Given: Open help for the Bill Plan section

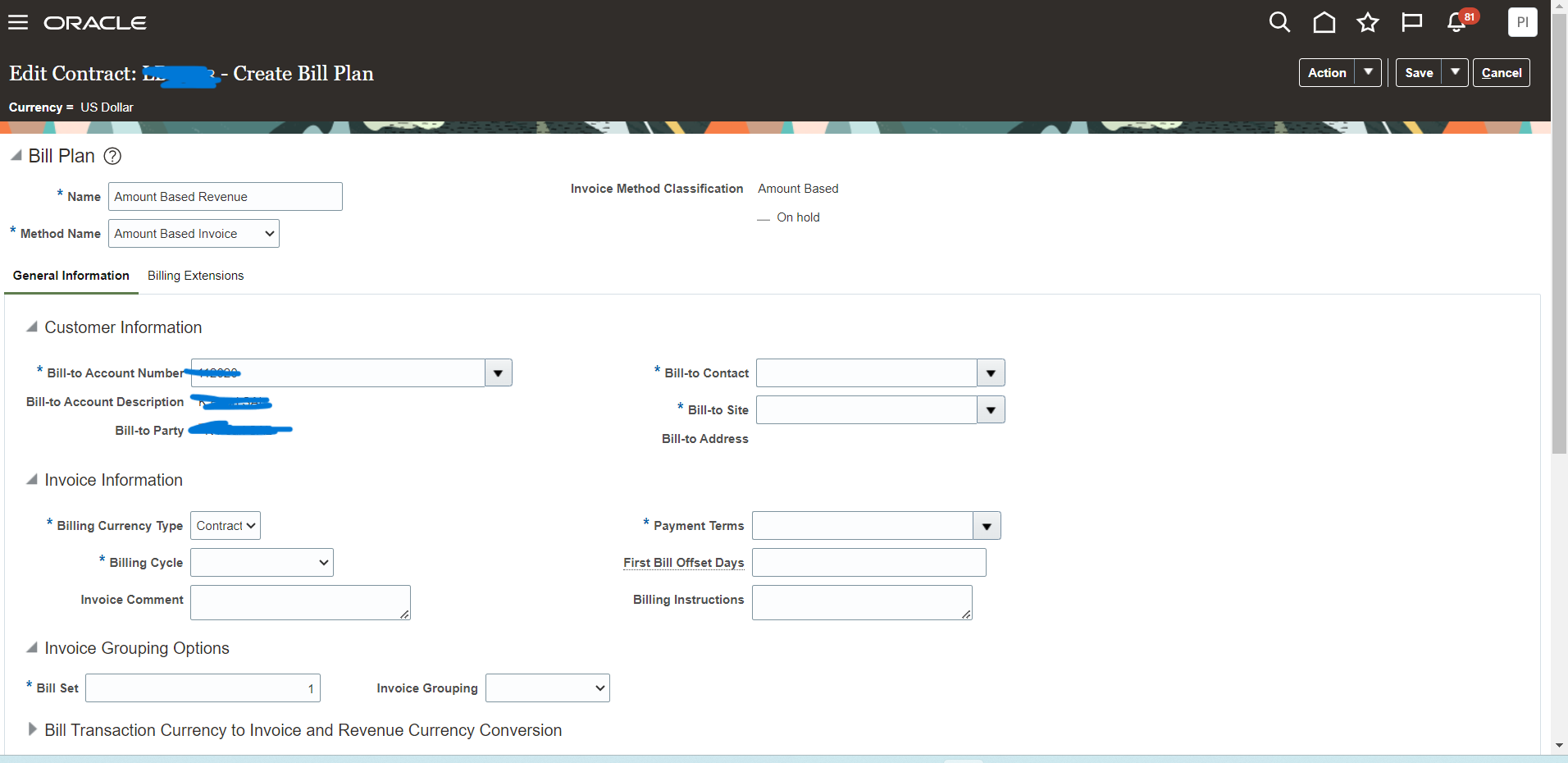Looking at the screenshot, I should click(112, 156).
